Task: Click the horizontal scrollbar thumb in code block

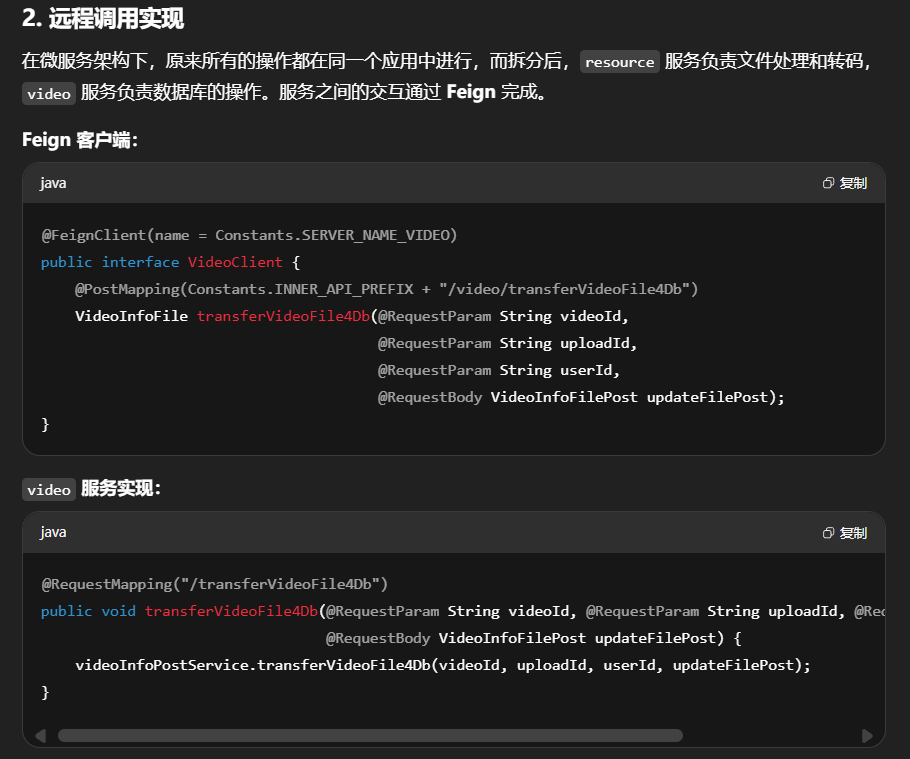Action: tap(370, 735)
